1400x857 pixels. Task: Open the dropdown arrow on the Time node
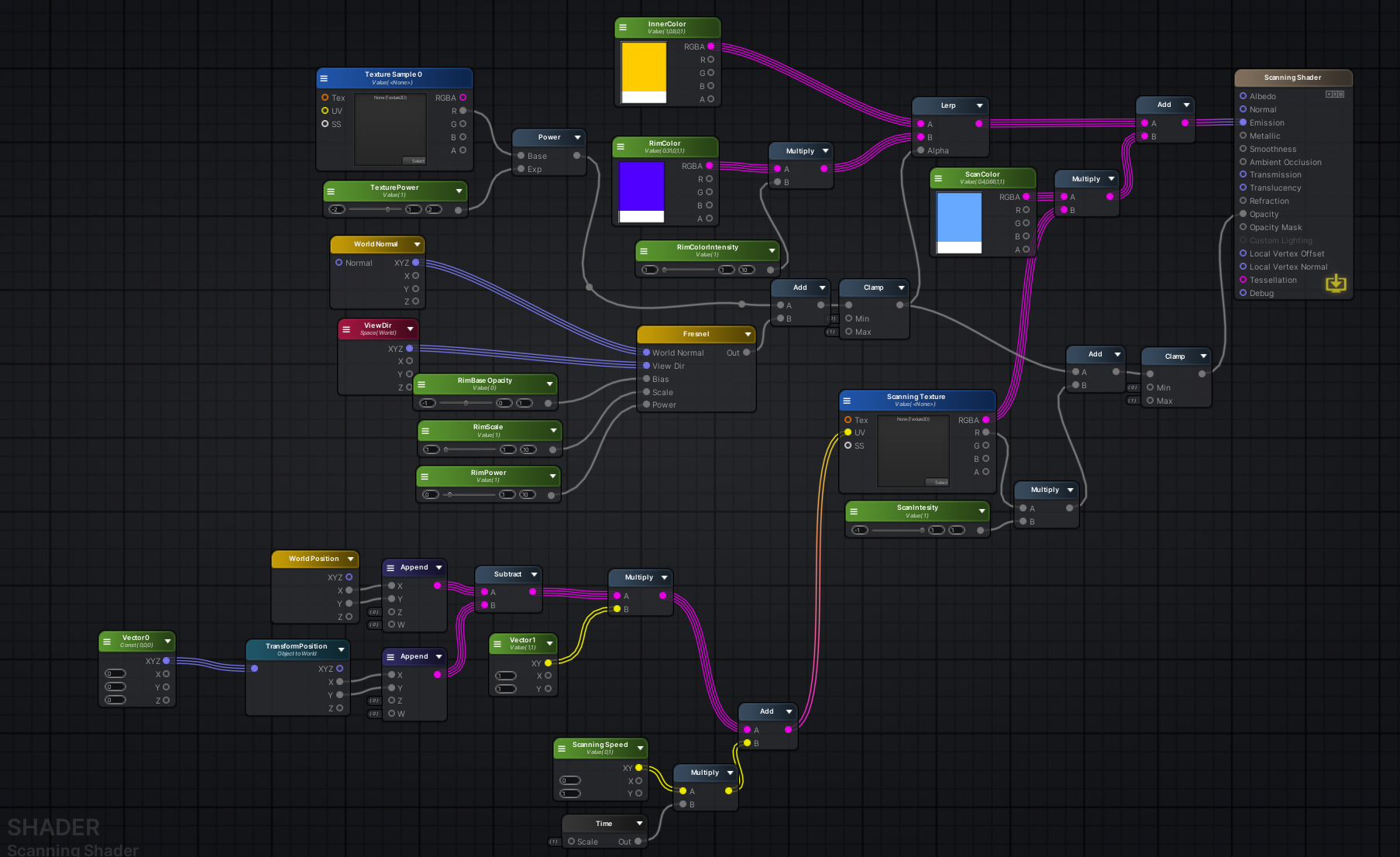click(x=639, y=823)
